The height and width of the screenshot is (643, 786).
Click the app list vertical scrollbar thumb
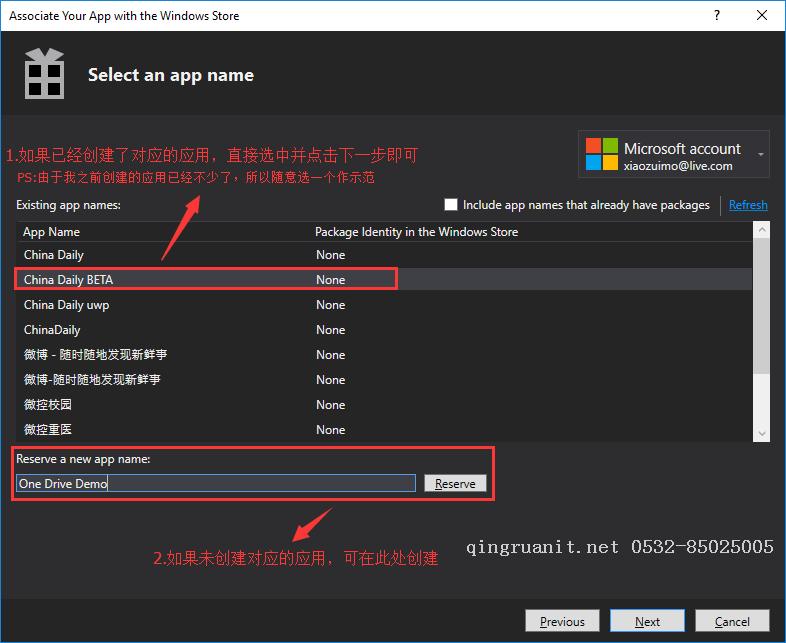(x=761, y=305)
